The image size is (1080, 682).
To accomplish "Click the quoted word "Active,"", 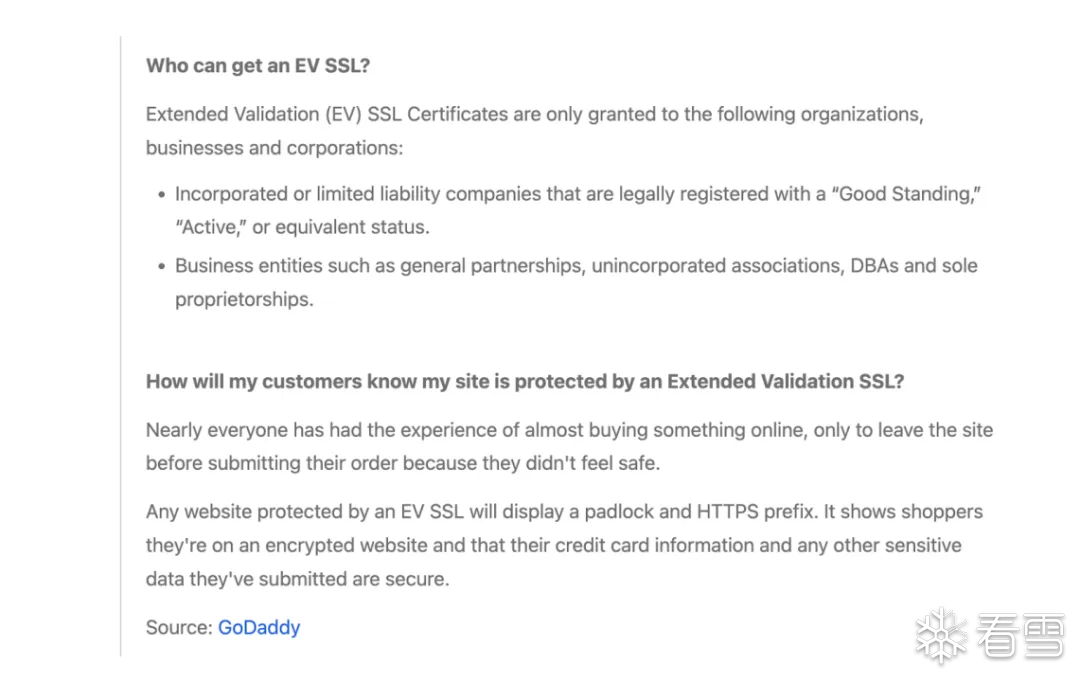I will (210, 227).
